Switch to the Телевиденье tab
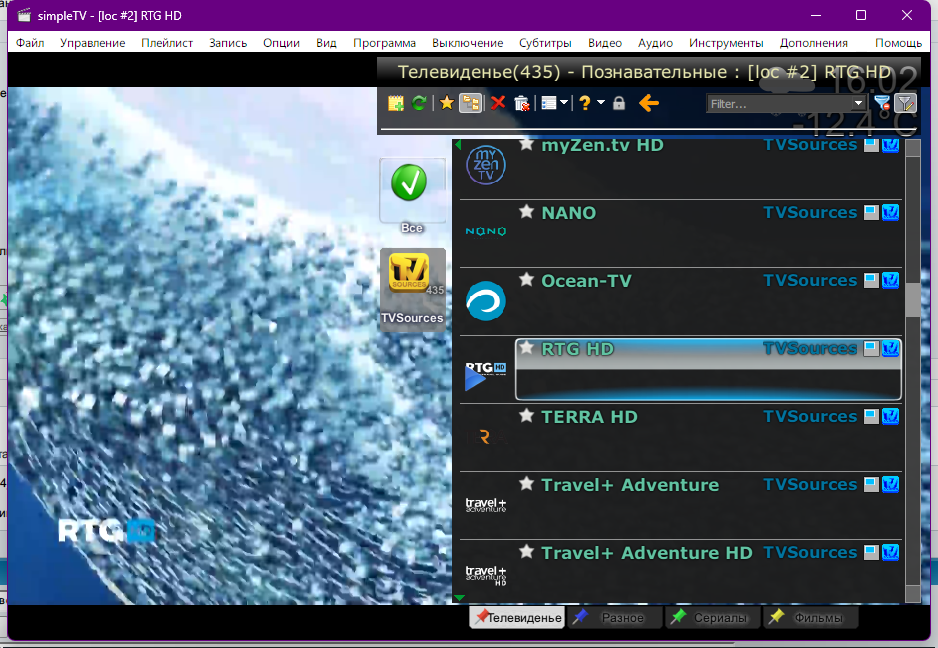The image size is (938, 648). (517, 617)
